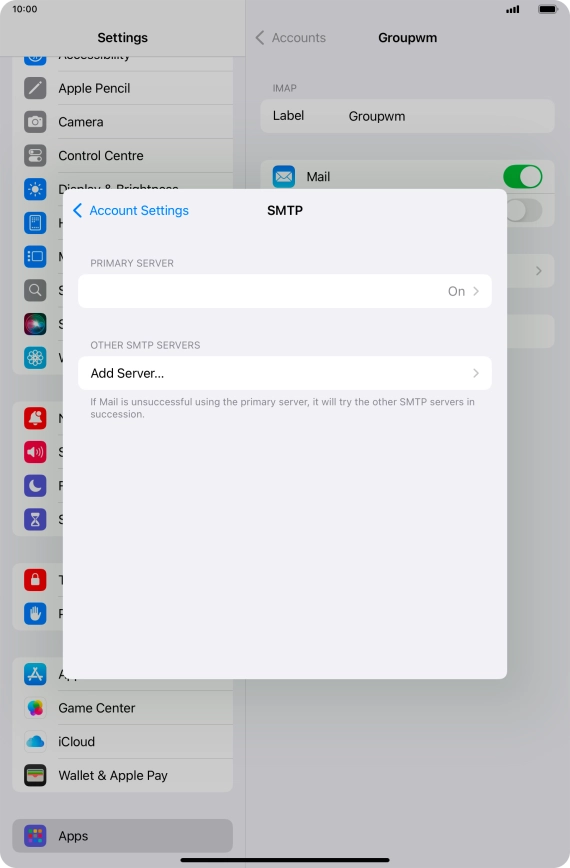Toggle the switch below the Mail row
Viewport: 570px width, 868px height.
[524, 210]
